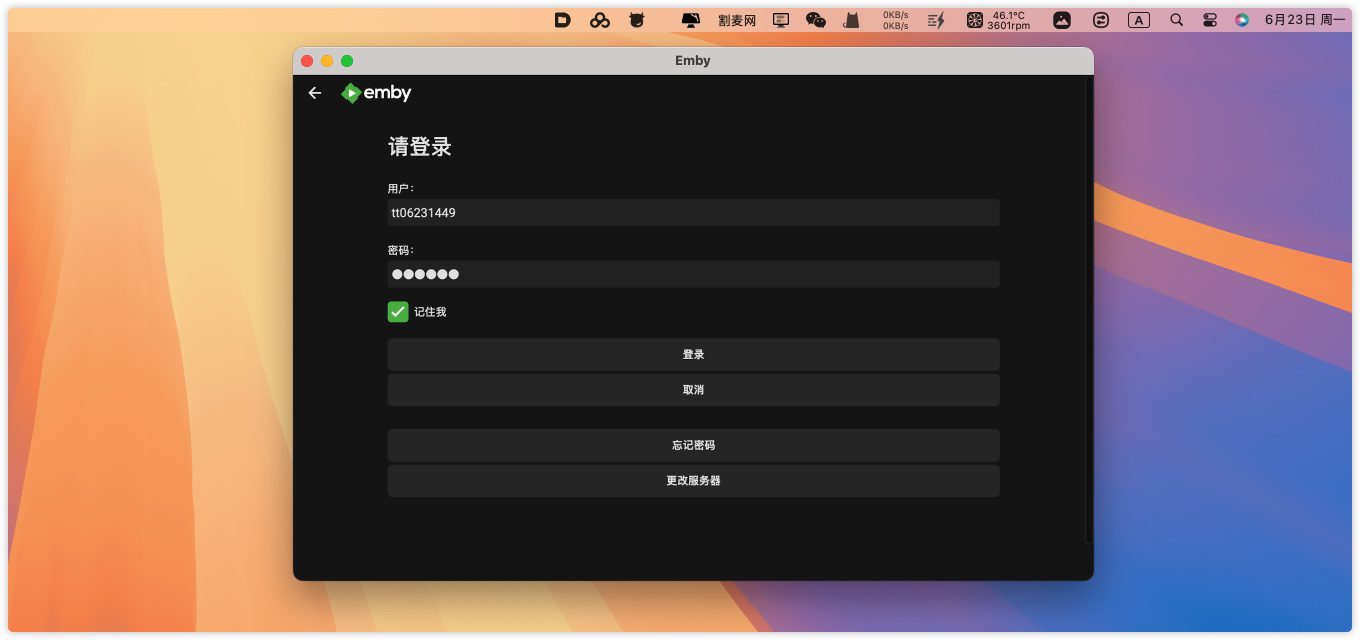Click the cloud-shaped trefoil menu bar icon

pos(600,20)
